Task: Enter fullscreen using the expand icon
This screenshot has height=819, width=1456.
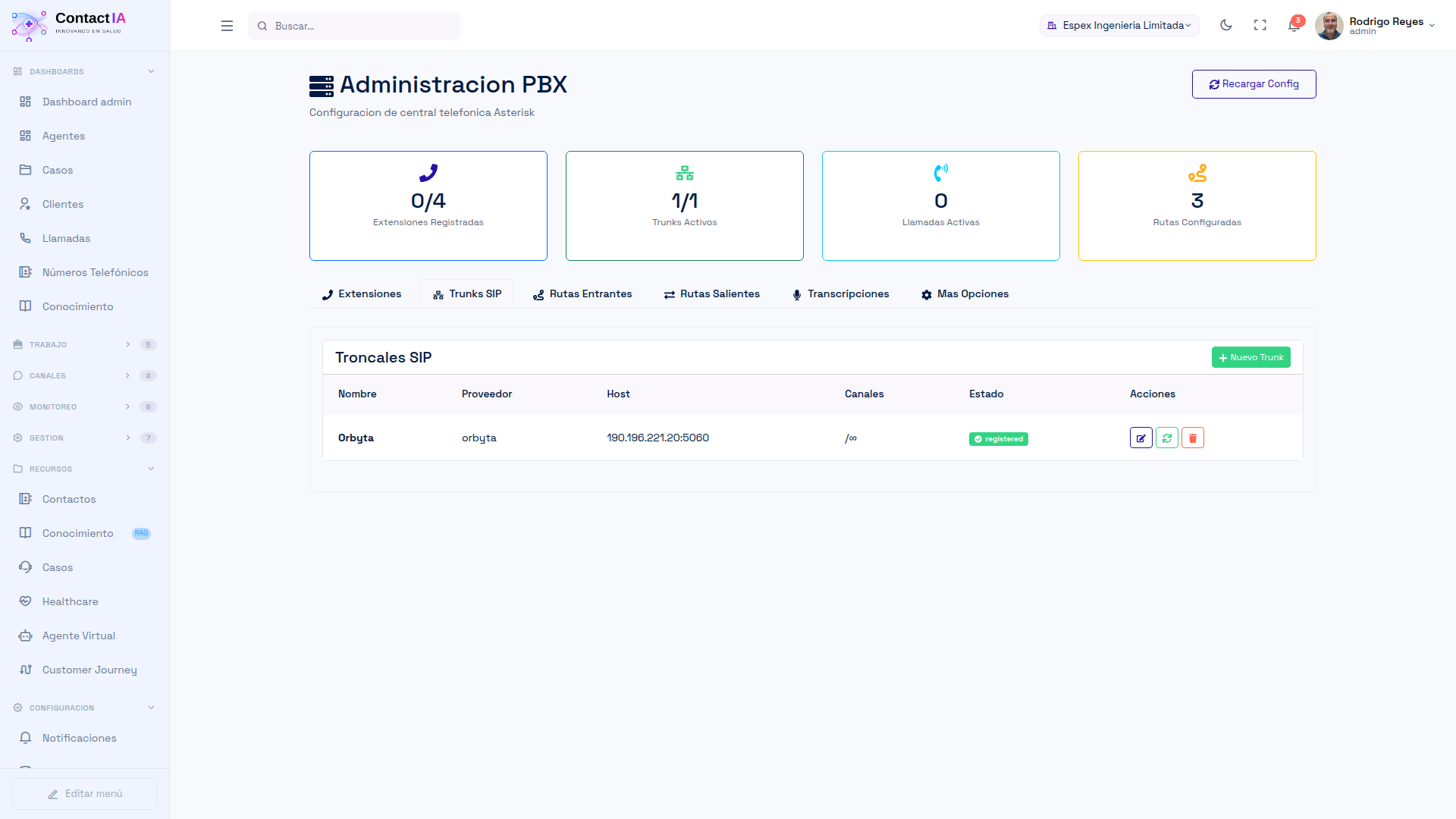Action: tap(1260, 25)
